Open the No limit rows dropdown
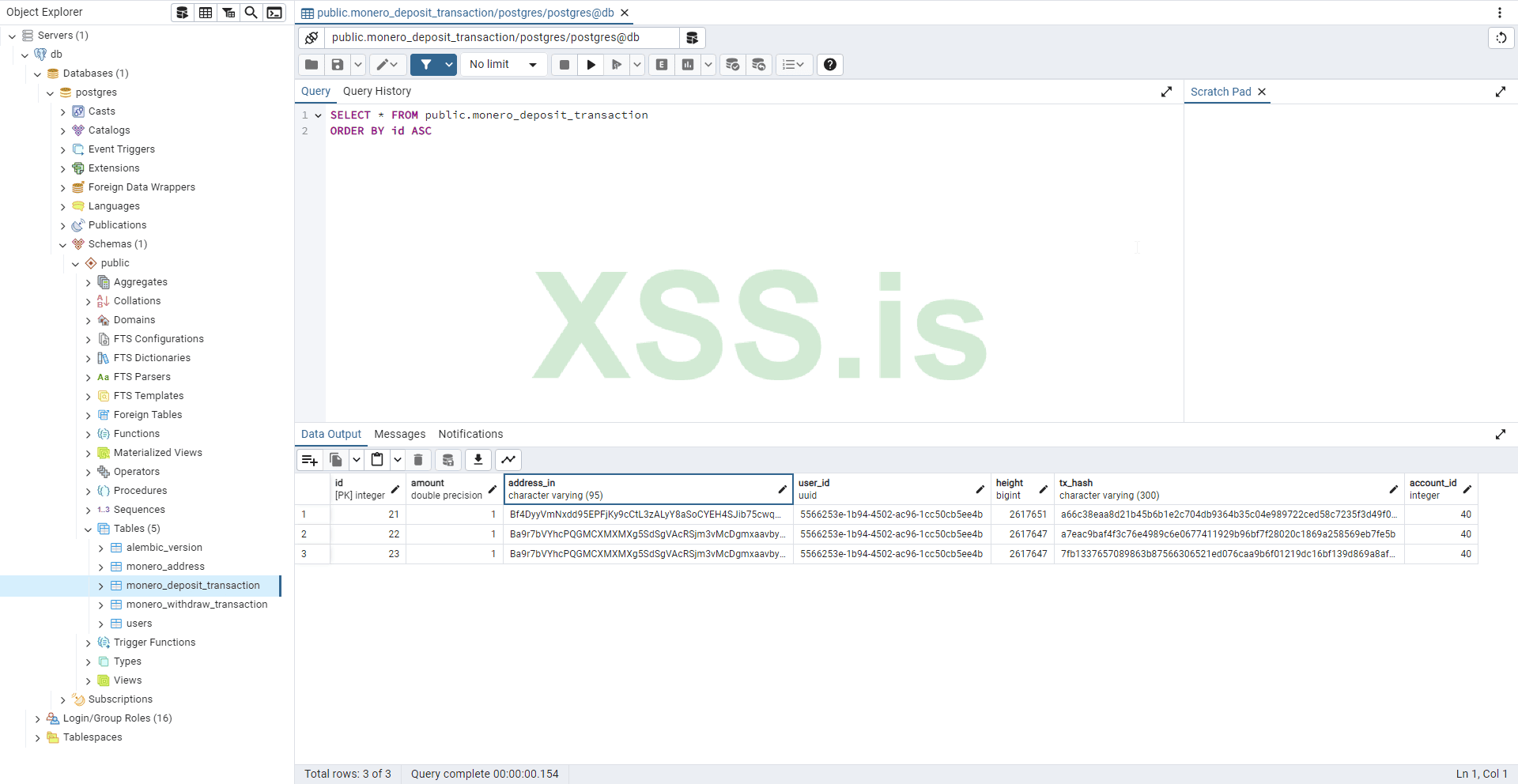 coord(503,65)
